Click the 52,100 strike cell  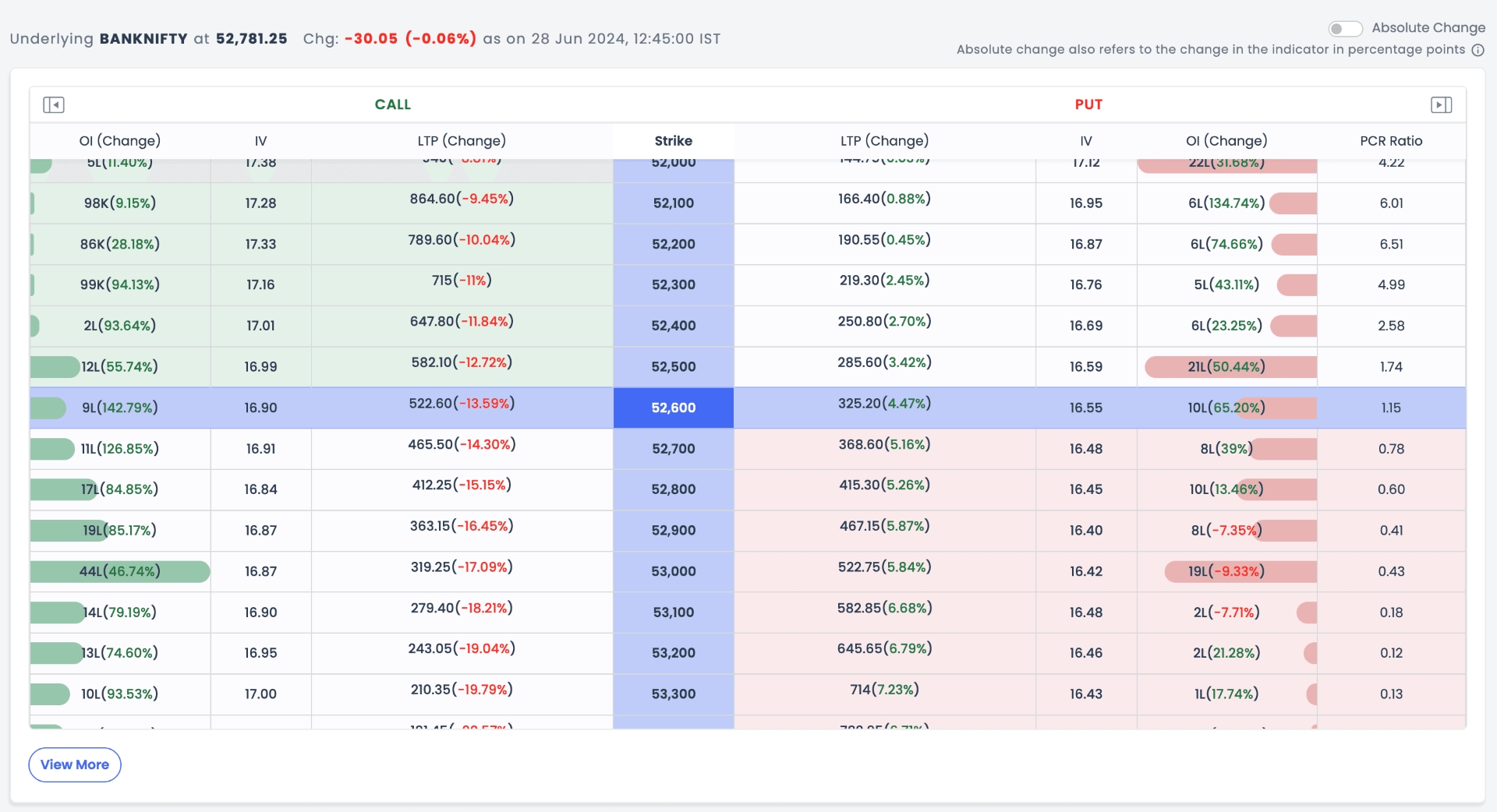[673, 203]
